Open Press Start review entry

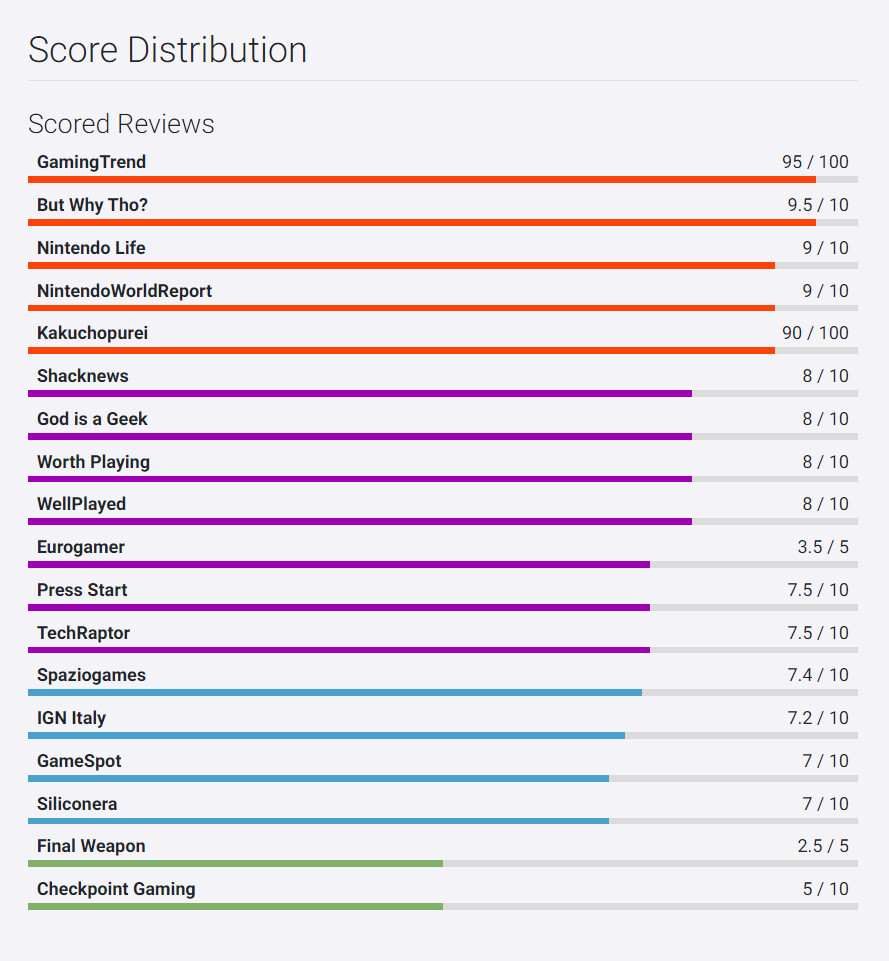pos(82,590)
